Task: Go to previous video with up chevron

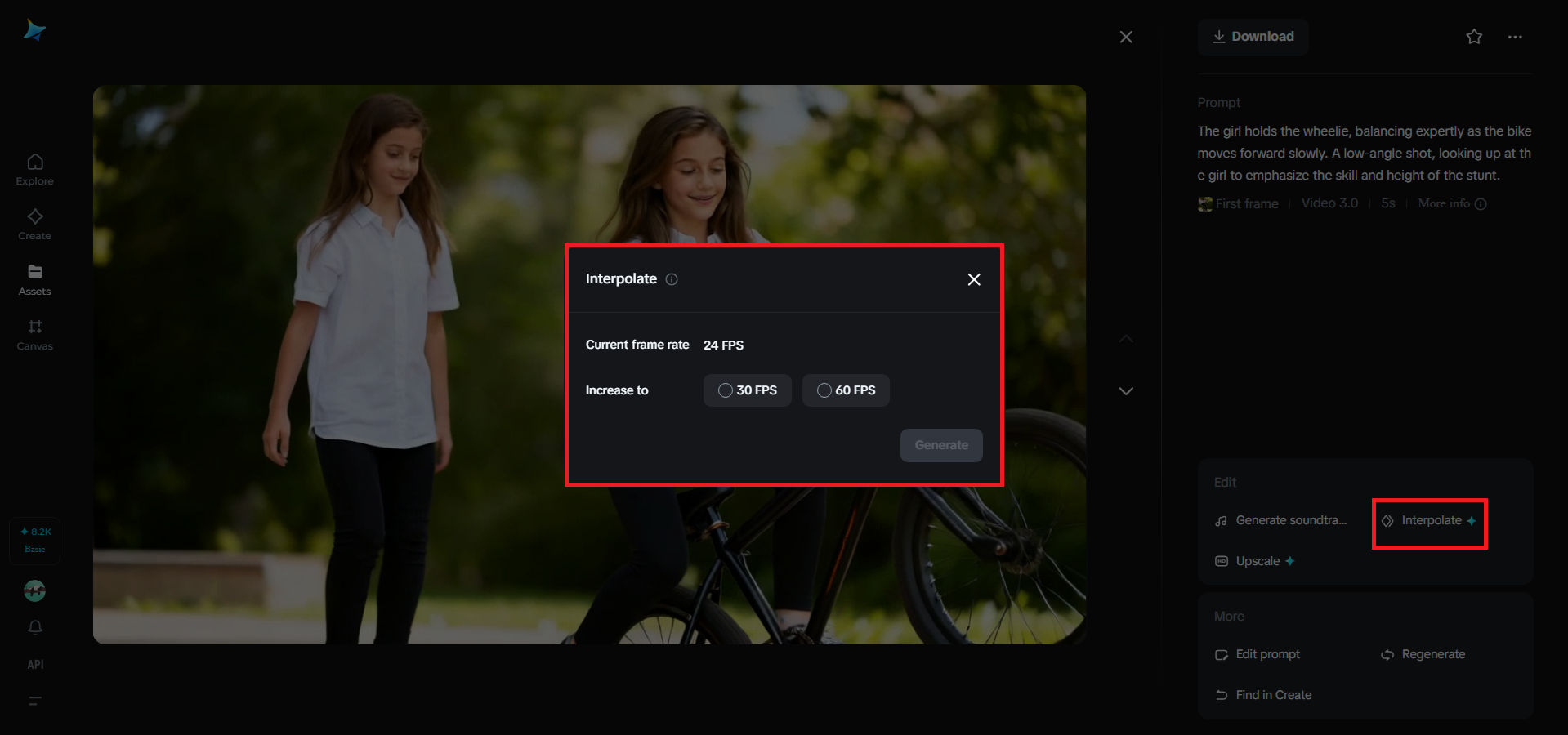Action: 1126,339
